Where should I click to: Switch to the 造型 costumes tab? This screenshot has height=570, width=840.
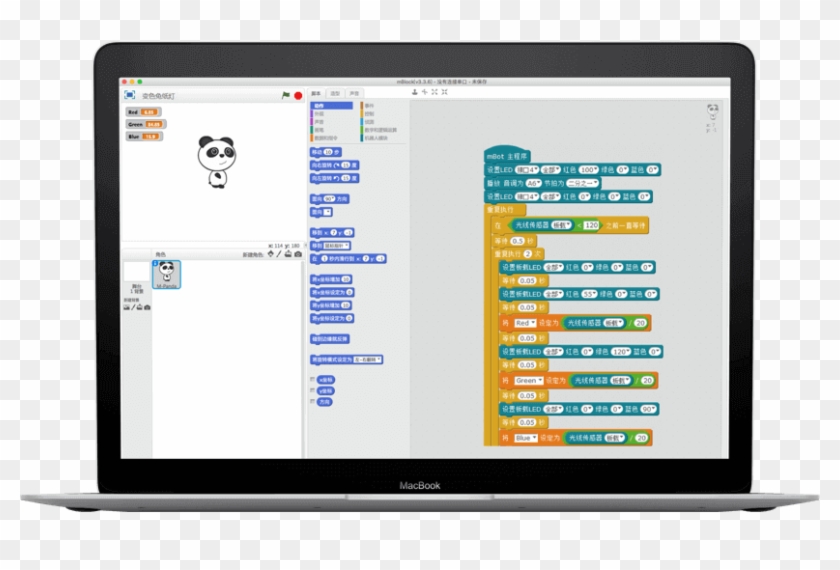[335, 93]
